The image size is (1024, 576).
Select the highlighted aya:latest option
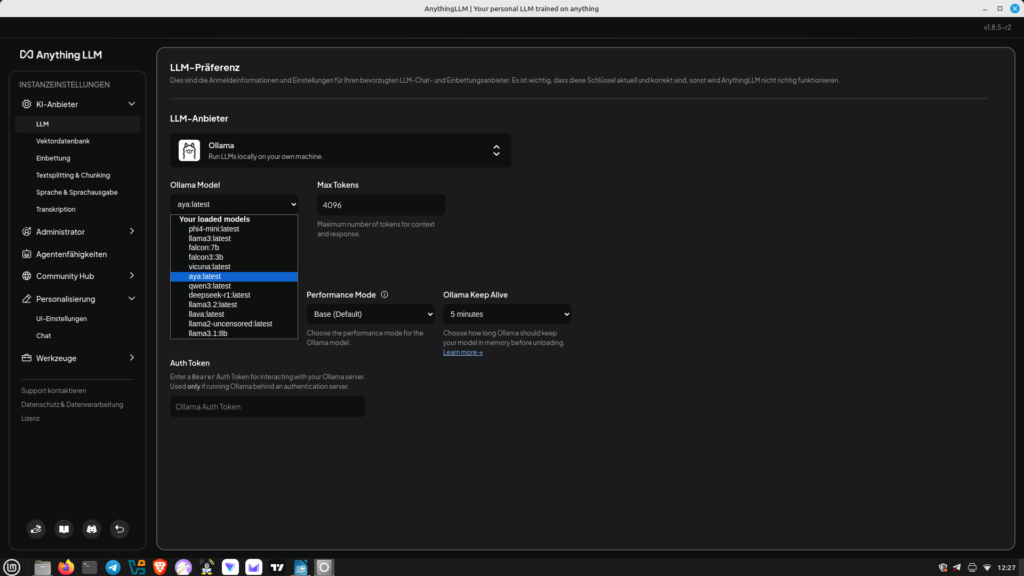pos(234,276)
